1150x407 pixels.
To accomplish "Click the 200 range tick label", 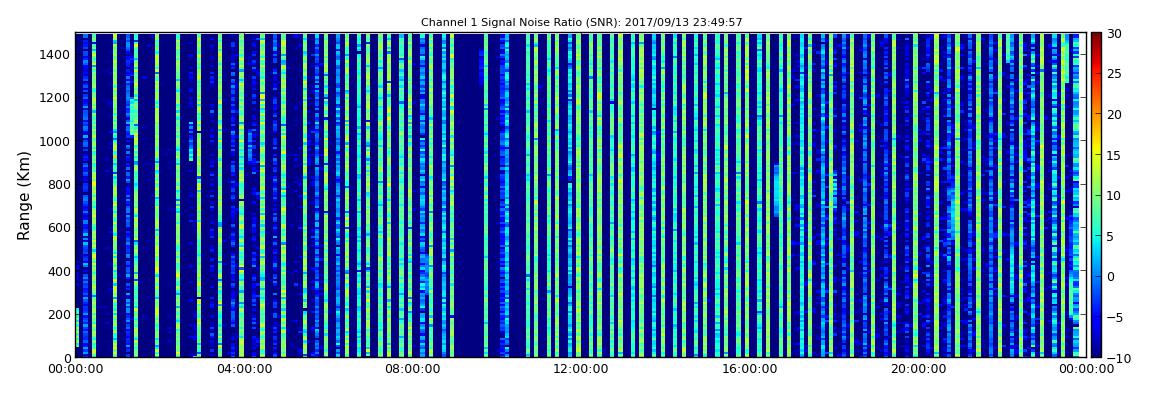I will (x=59, y=315).
